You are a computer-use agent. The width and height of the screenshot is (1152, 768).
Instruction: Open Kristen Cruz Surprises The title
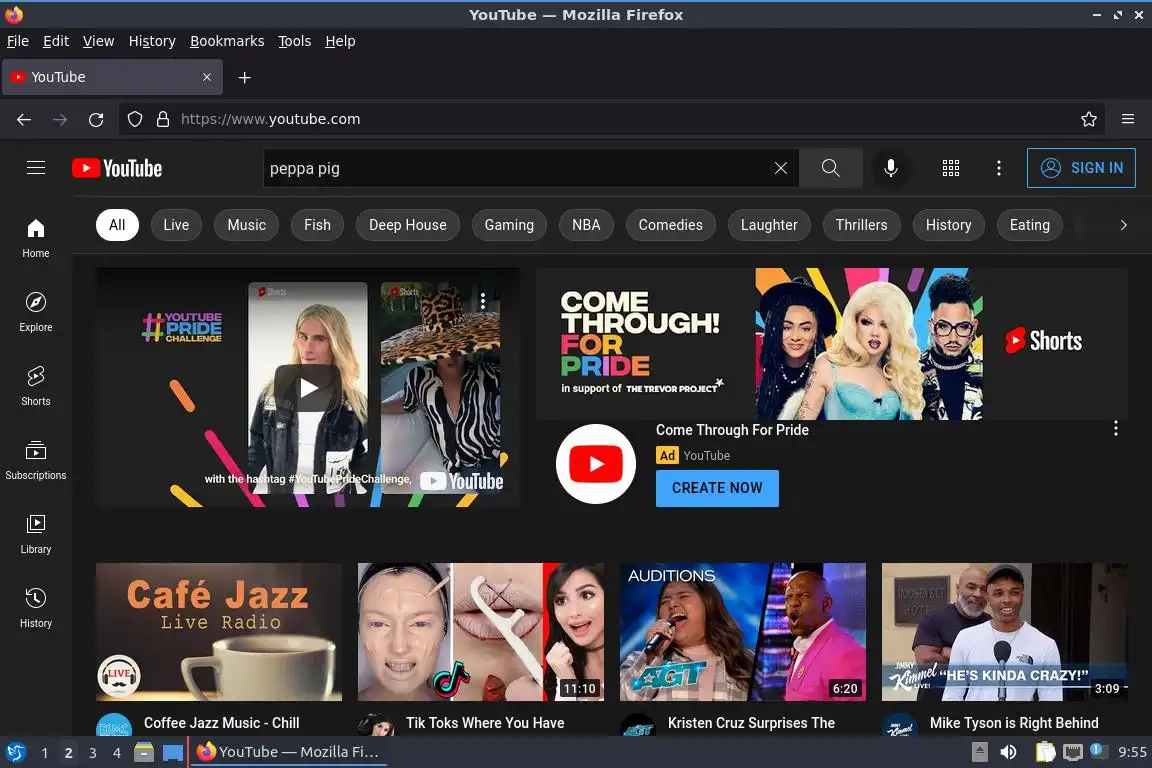(x=752, y=723)
